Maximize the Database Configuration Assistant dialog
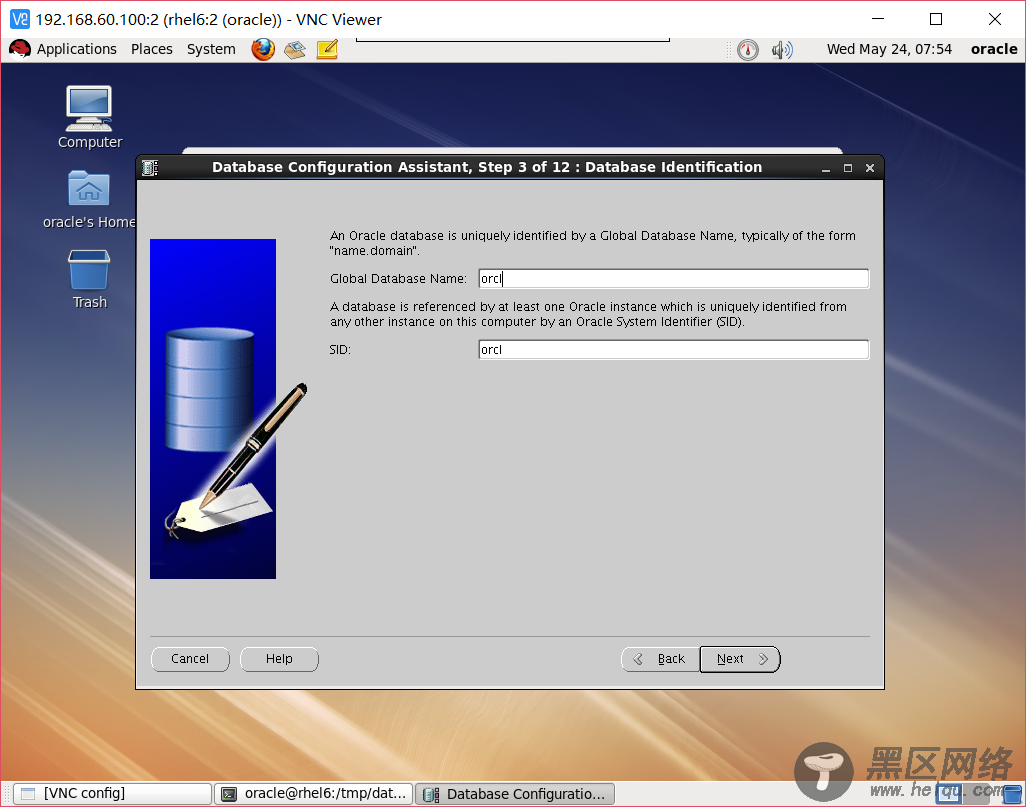Screen dimensions: 1026x807 (848, 168)
